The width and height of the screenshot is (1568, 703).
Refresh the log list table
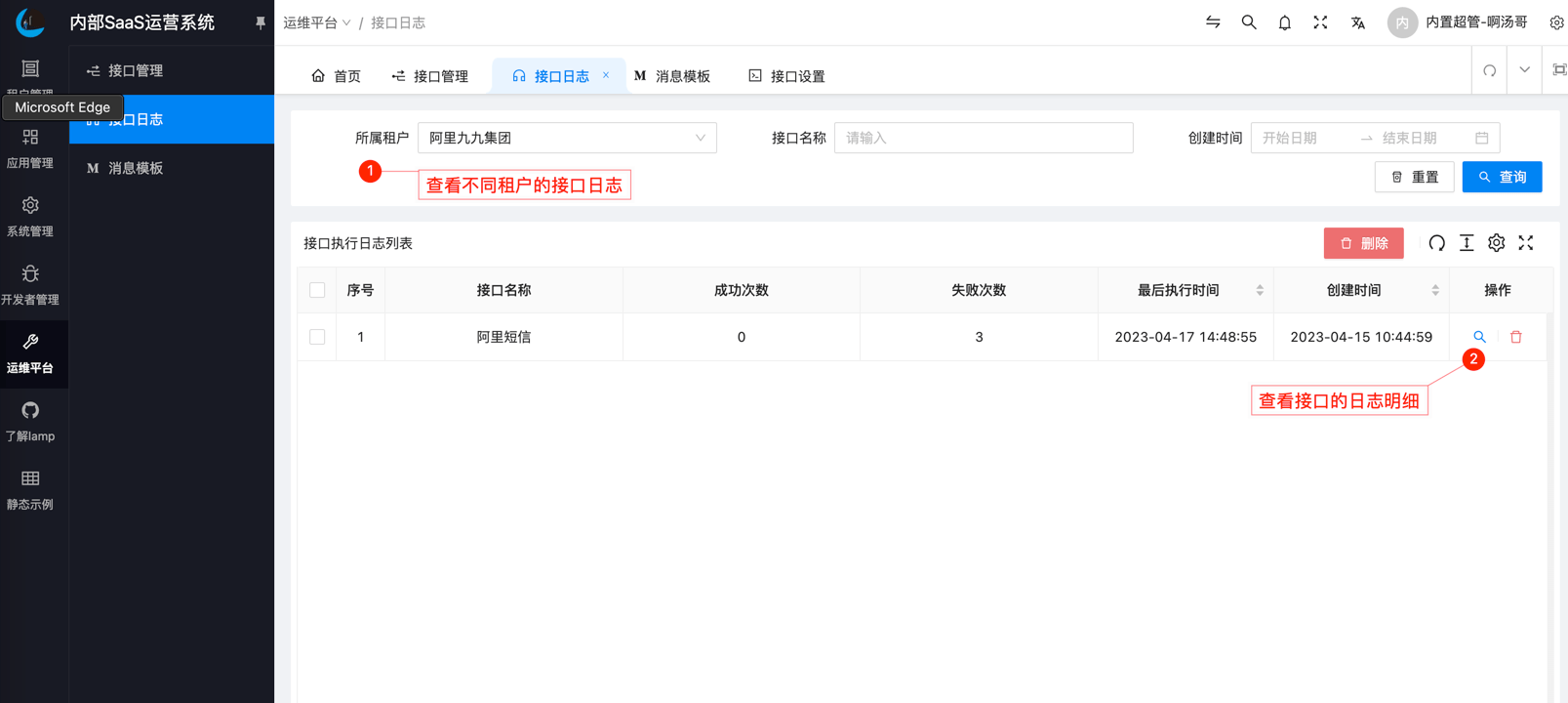pyautogui.click(x=1436, y=243)
